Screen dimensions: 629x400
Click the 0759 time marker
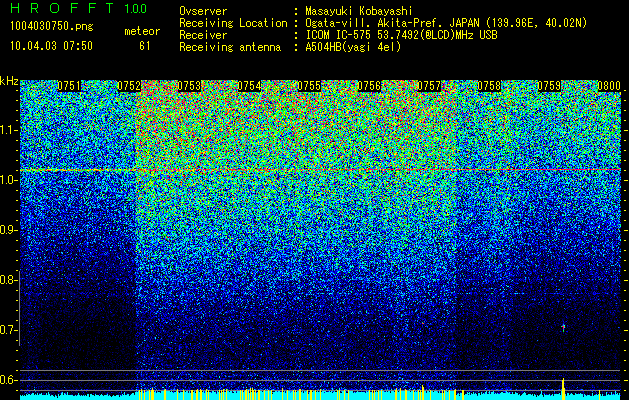pos(549,86)
